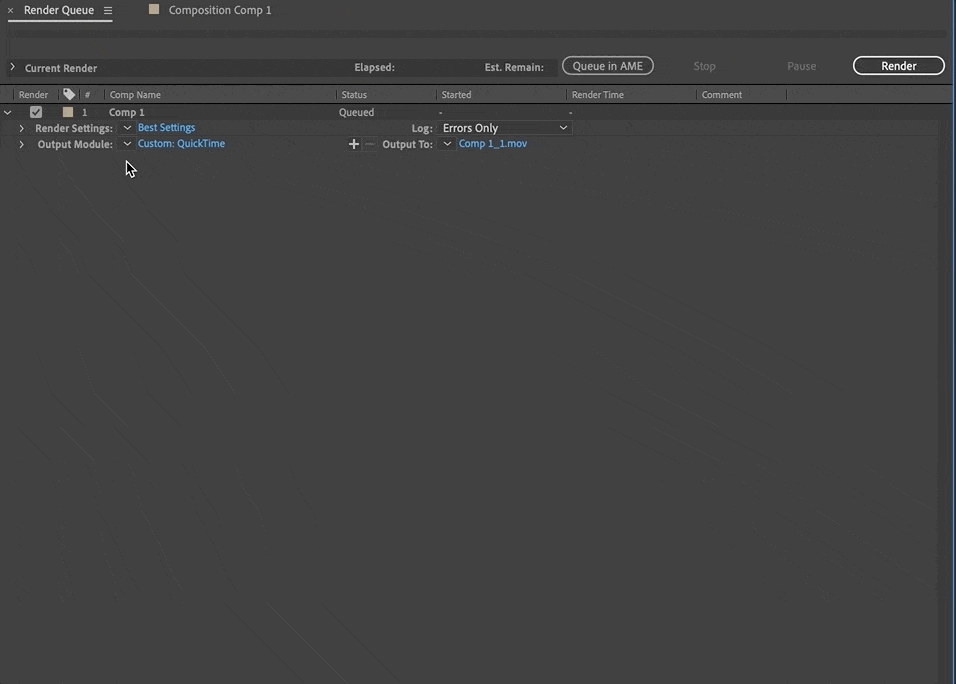
Task: Expand the Output Module details
Action: 22,143
